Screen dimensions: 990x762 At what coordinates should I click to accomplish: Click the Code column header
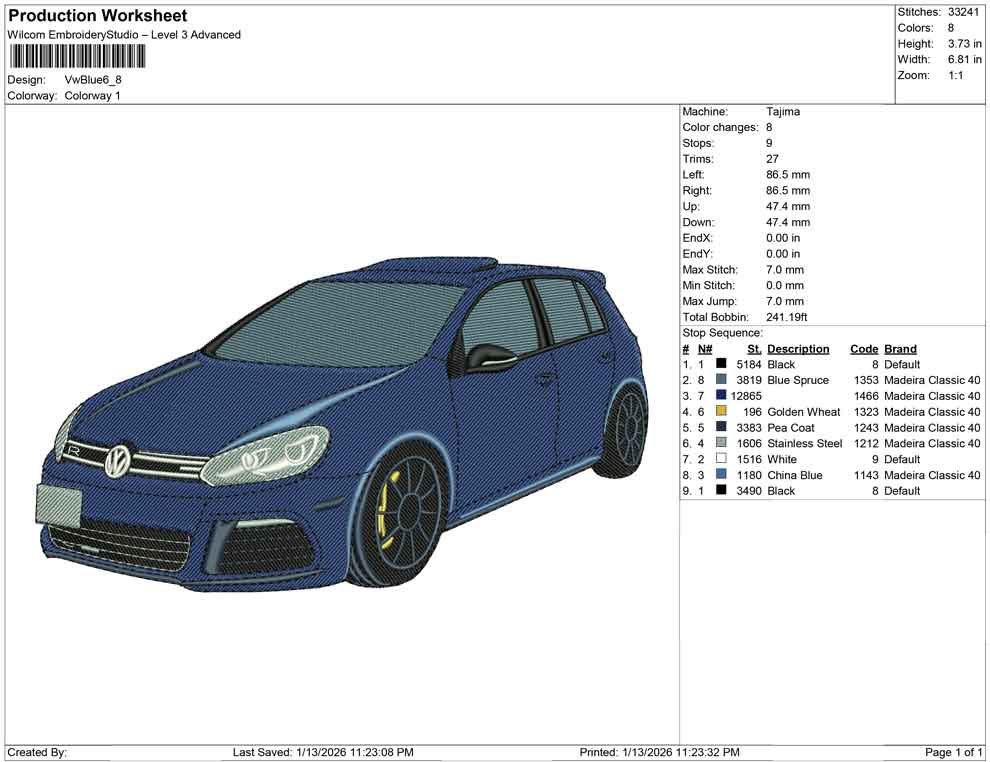864,348
